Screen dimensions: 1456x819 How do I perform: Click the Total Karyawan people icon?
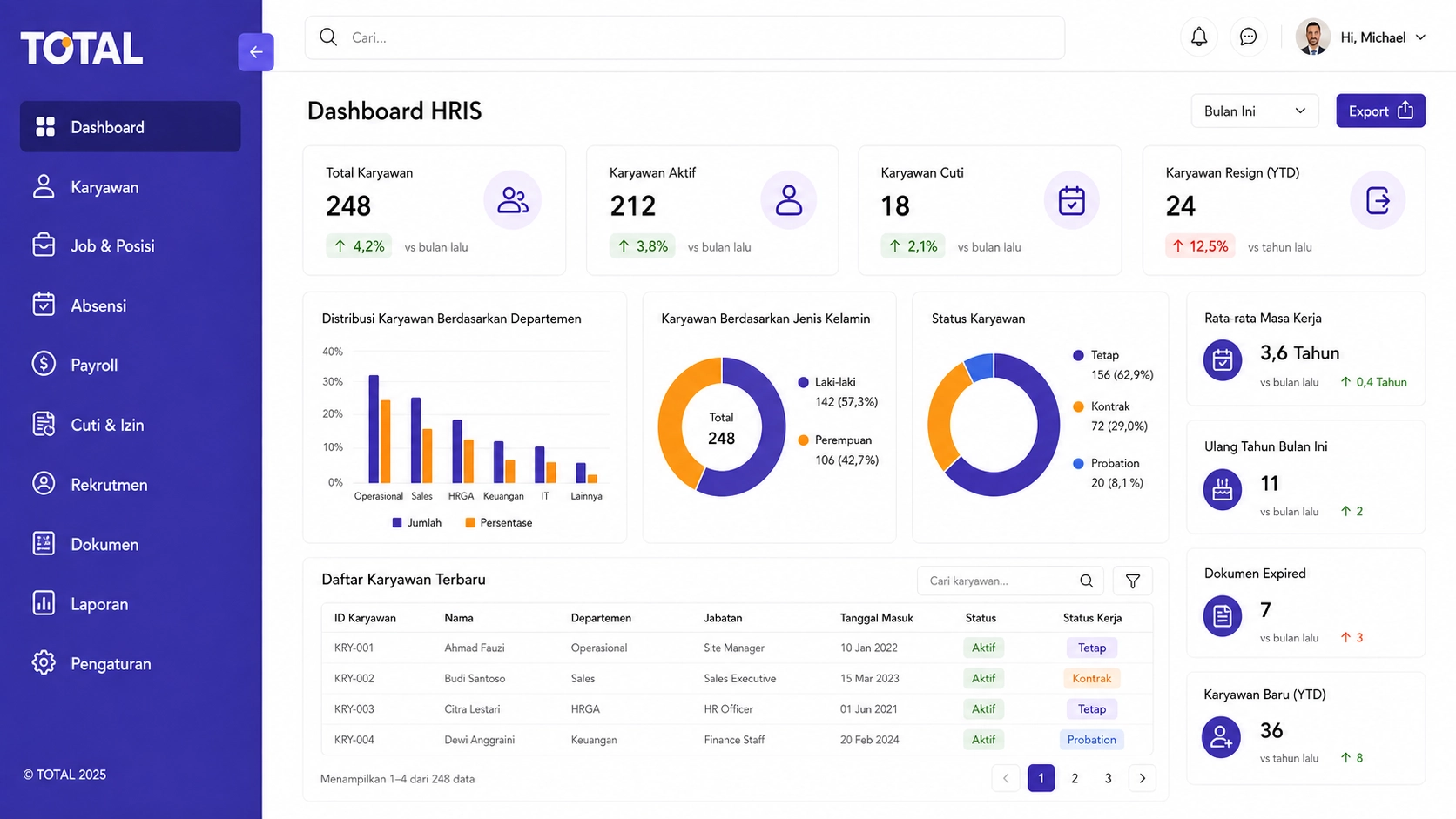click(513, 200)
